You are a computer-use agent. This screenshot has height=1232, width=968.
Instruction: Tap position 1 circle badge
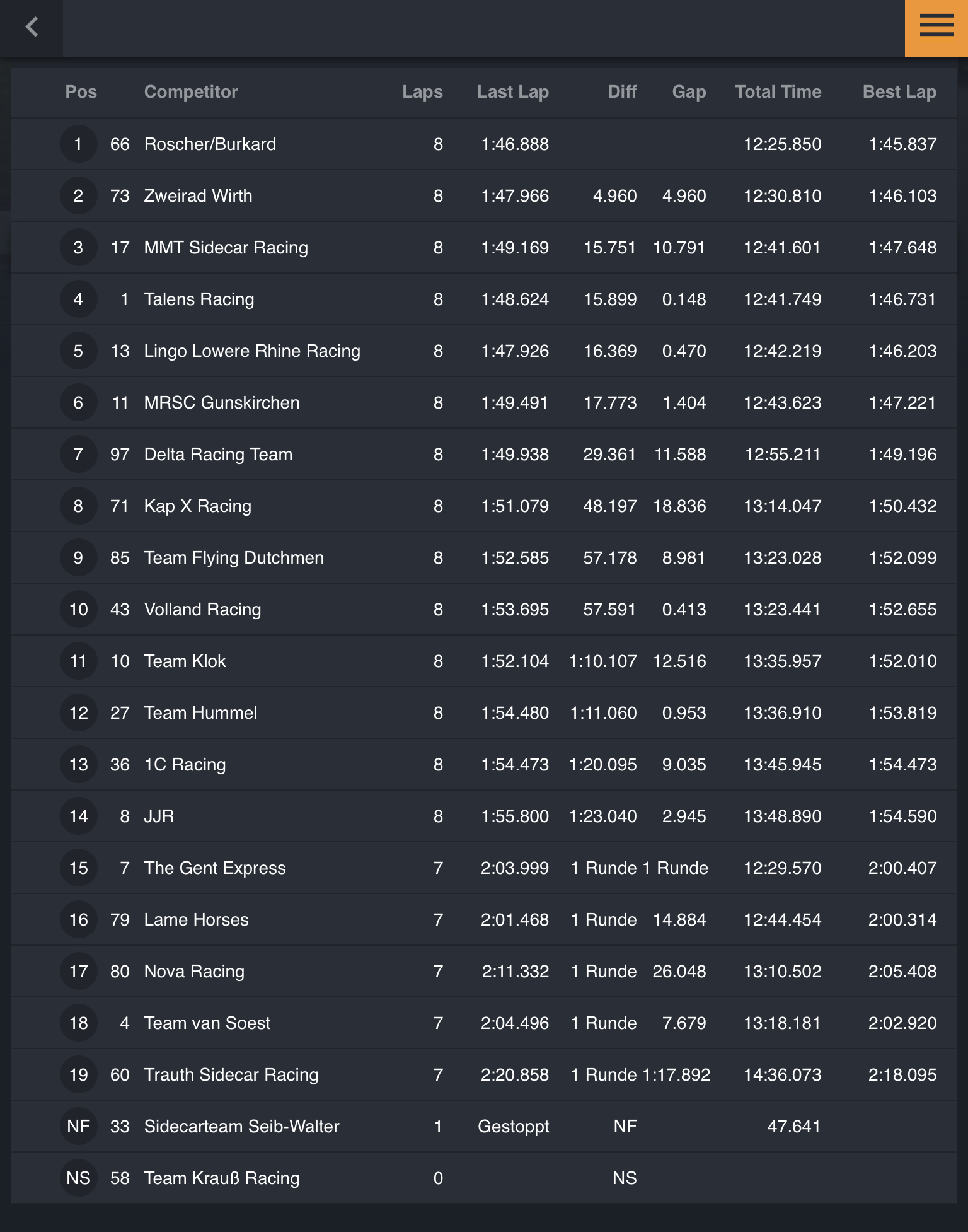click(x=78, y=144)
